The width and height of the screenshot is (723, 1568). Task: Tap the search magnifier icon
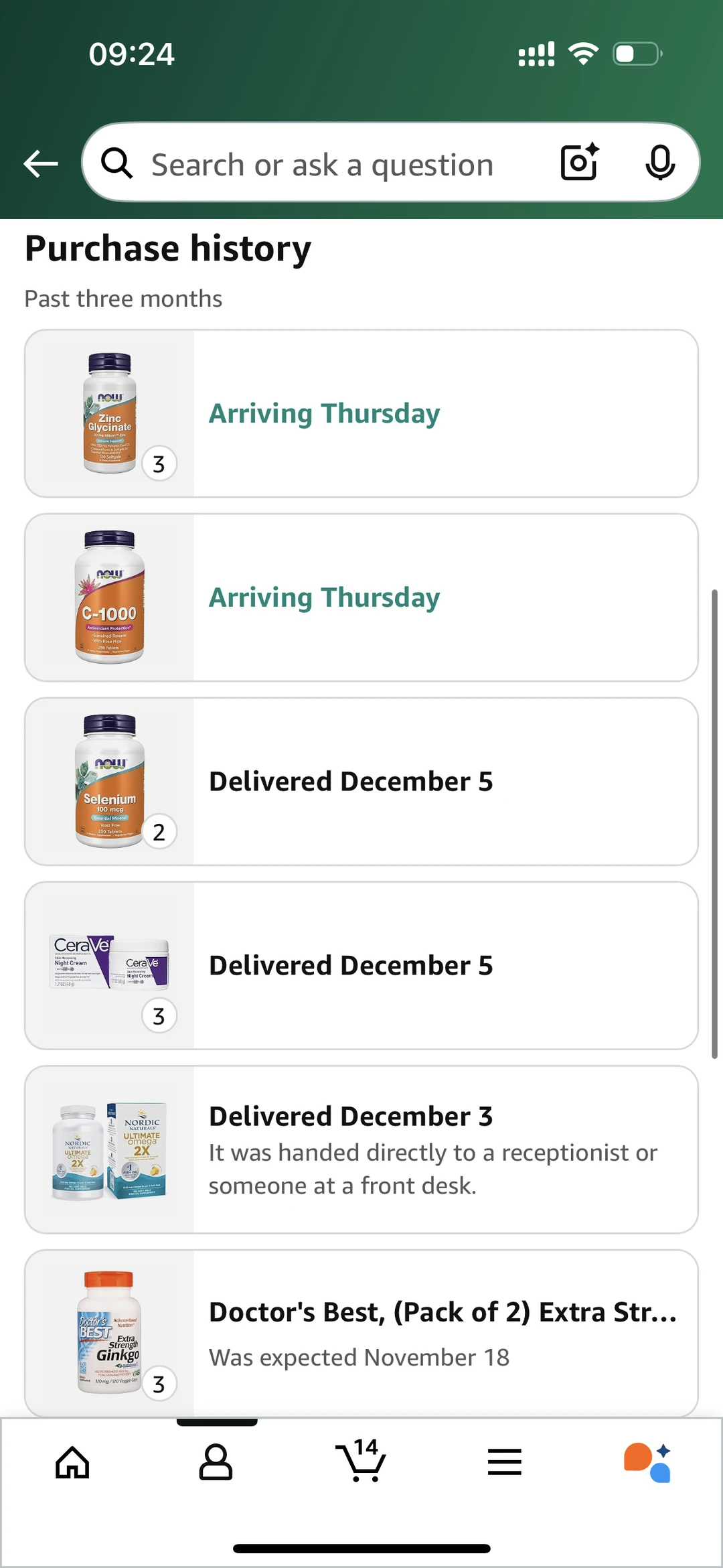117,163
